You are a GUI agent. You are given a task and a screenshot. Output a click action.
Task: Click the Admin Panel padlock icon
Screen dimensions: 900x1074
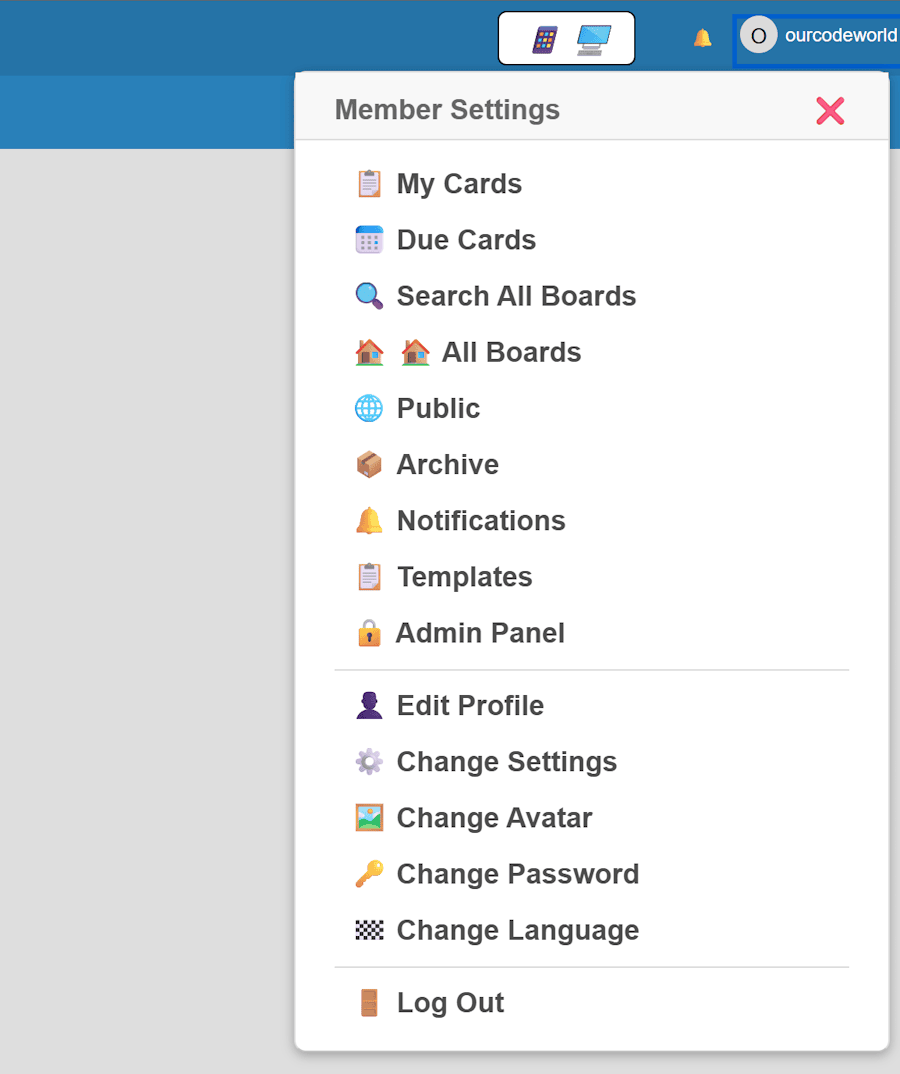(x=369, y=633)
